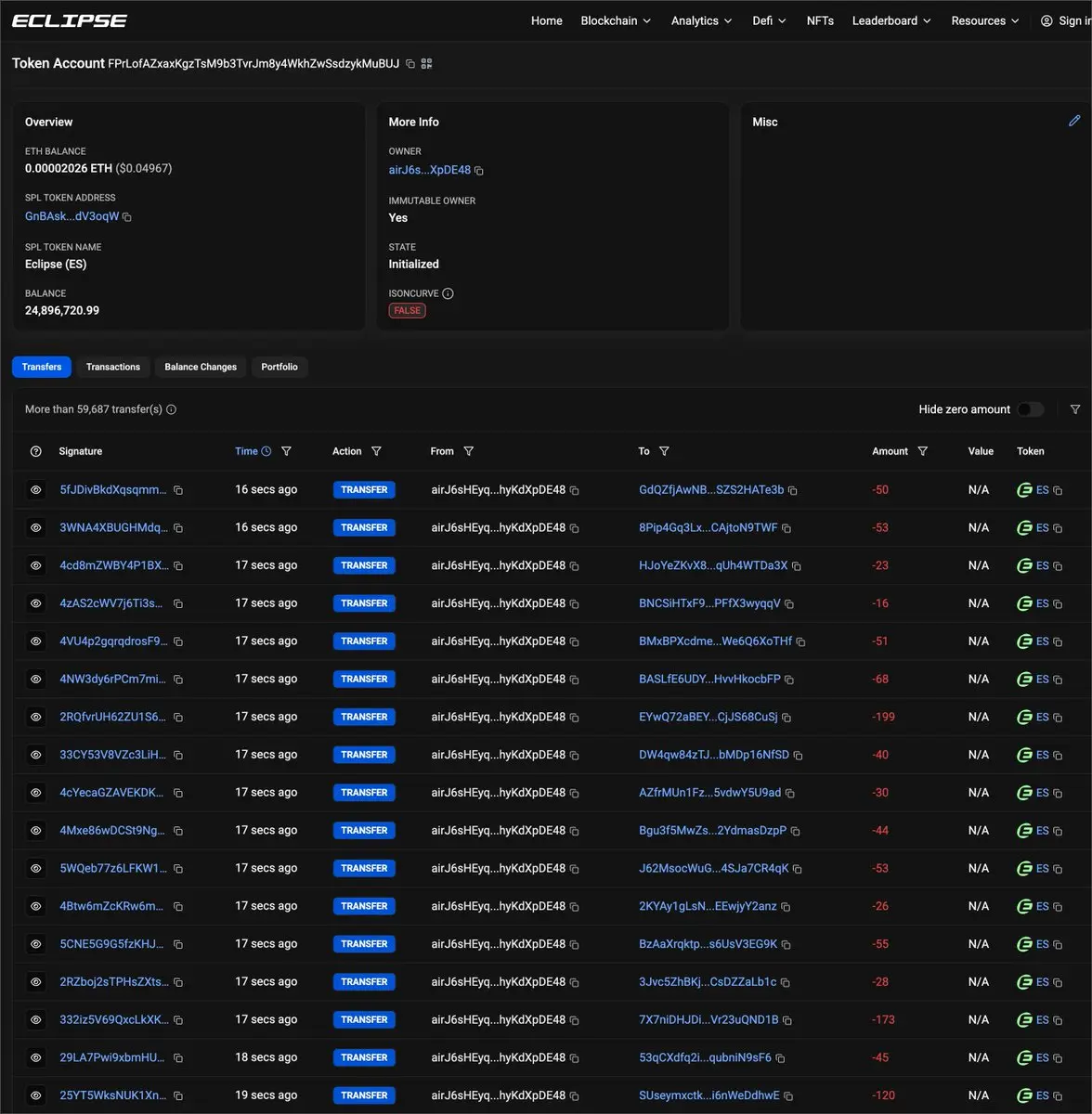Open recipient 7X7niDHJDi...Vr23uQND1B
The image size is (1092, 1114).
click(708, 1019)
